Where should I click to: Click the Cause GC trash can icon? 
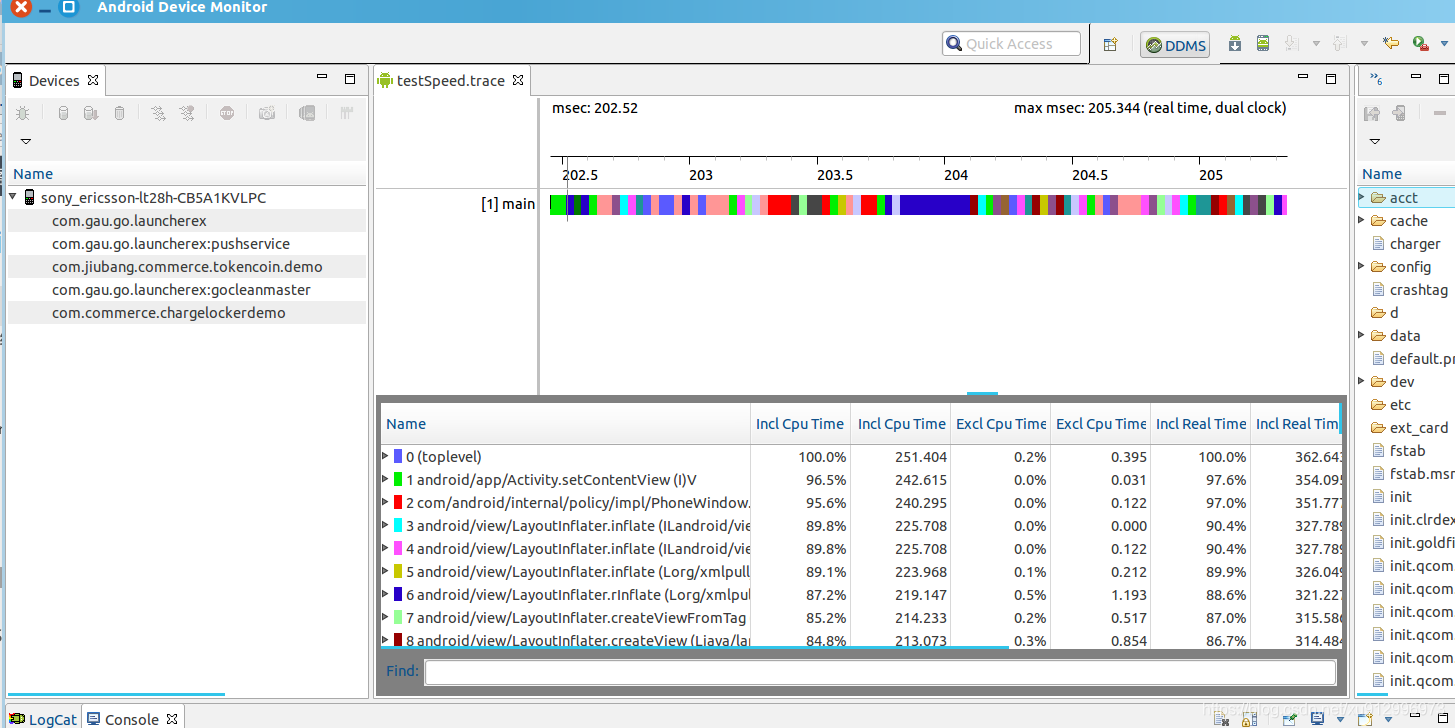point(119,114)
